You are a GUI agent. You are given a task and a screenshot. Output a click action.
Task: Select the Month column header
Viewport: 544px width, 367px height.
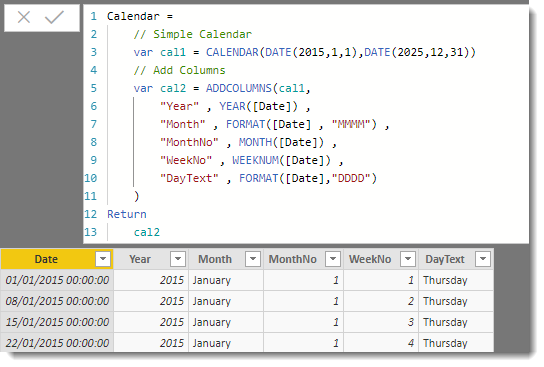pos(215,259)
